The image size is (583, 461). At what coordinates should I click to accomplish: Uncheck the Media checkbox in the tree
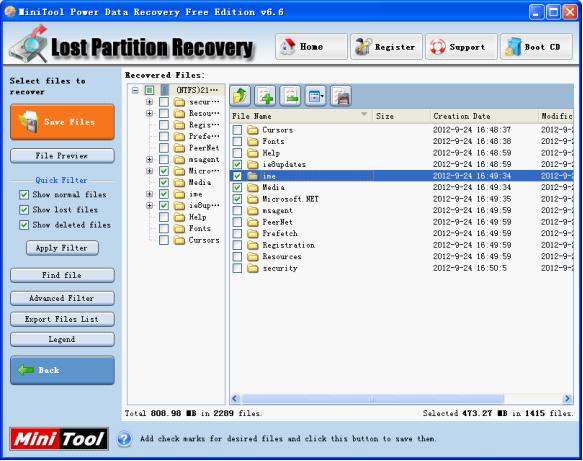[x=164, y=183]
